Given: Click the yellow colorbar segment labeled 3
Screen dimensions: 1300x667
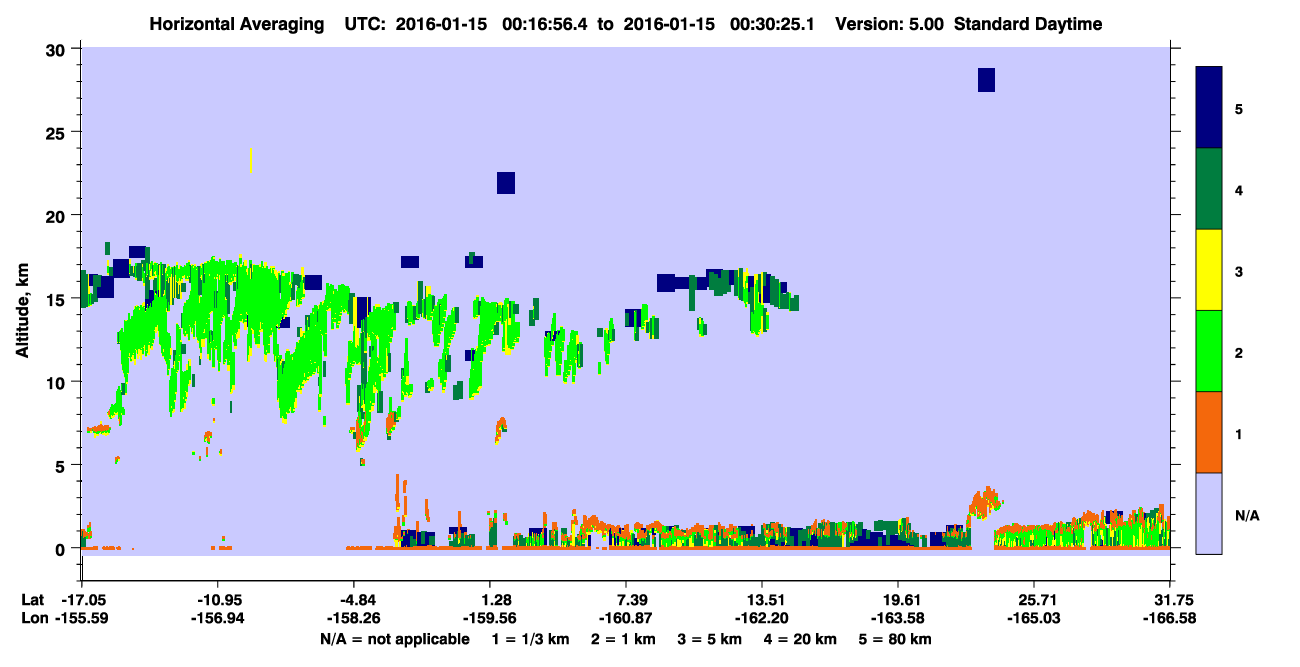Looking at the screenshot, I should click(x=1209, y=270).
